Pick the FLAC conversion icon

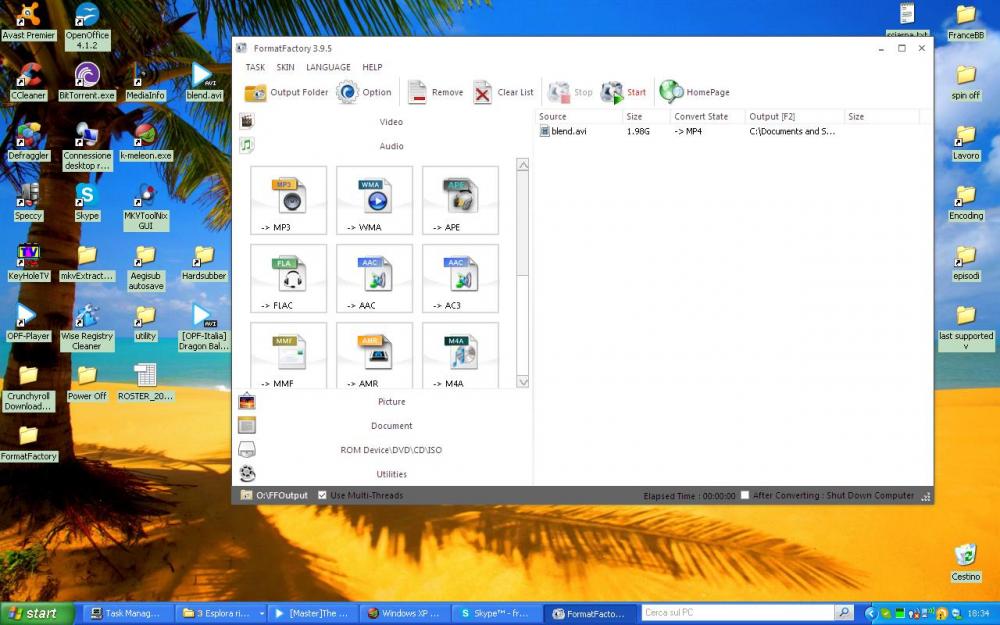coord(288,277)
